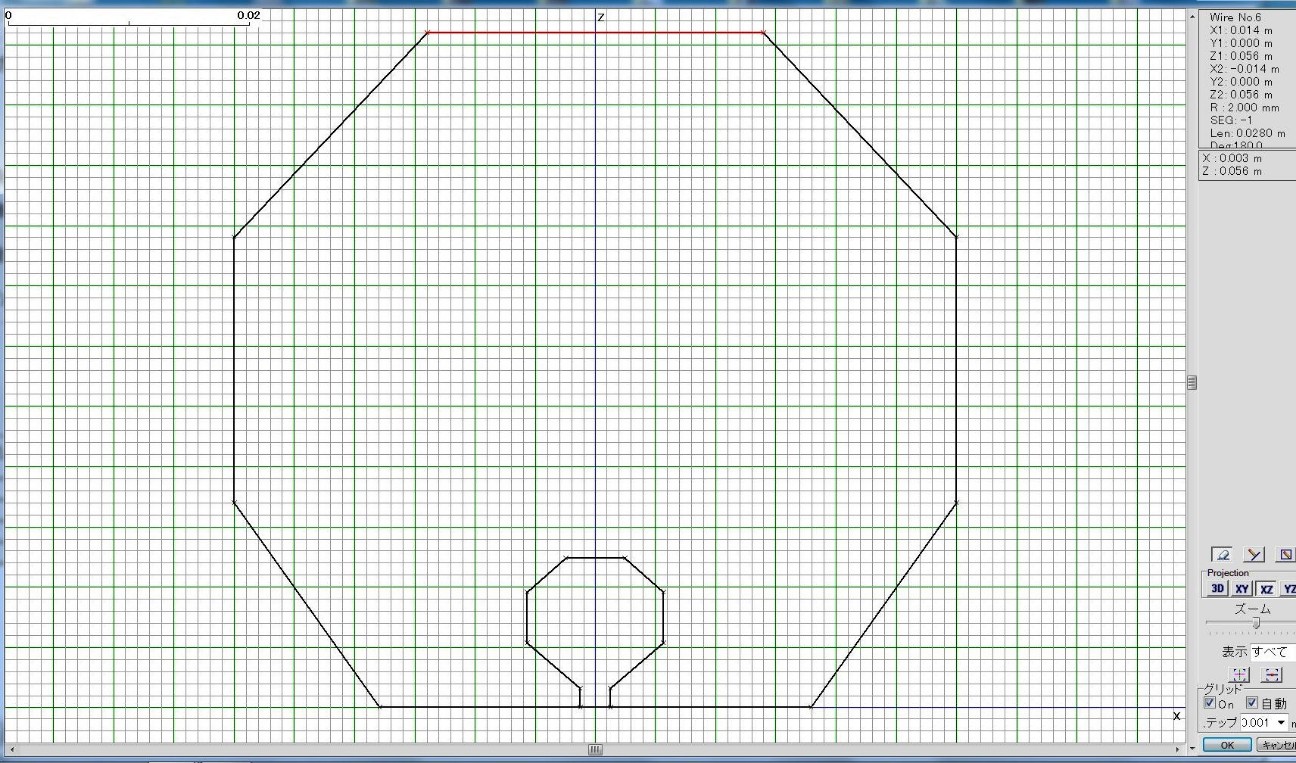Image resolution: width=1296 pixels, height=763 pixels.
Task: Click the vertical scrollbar thumb
Action: click(x=1191, y=382)
